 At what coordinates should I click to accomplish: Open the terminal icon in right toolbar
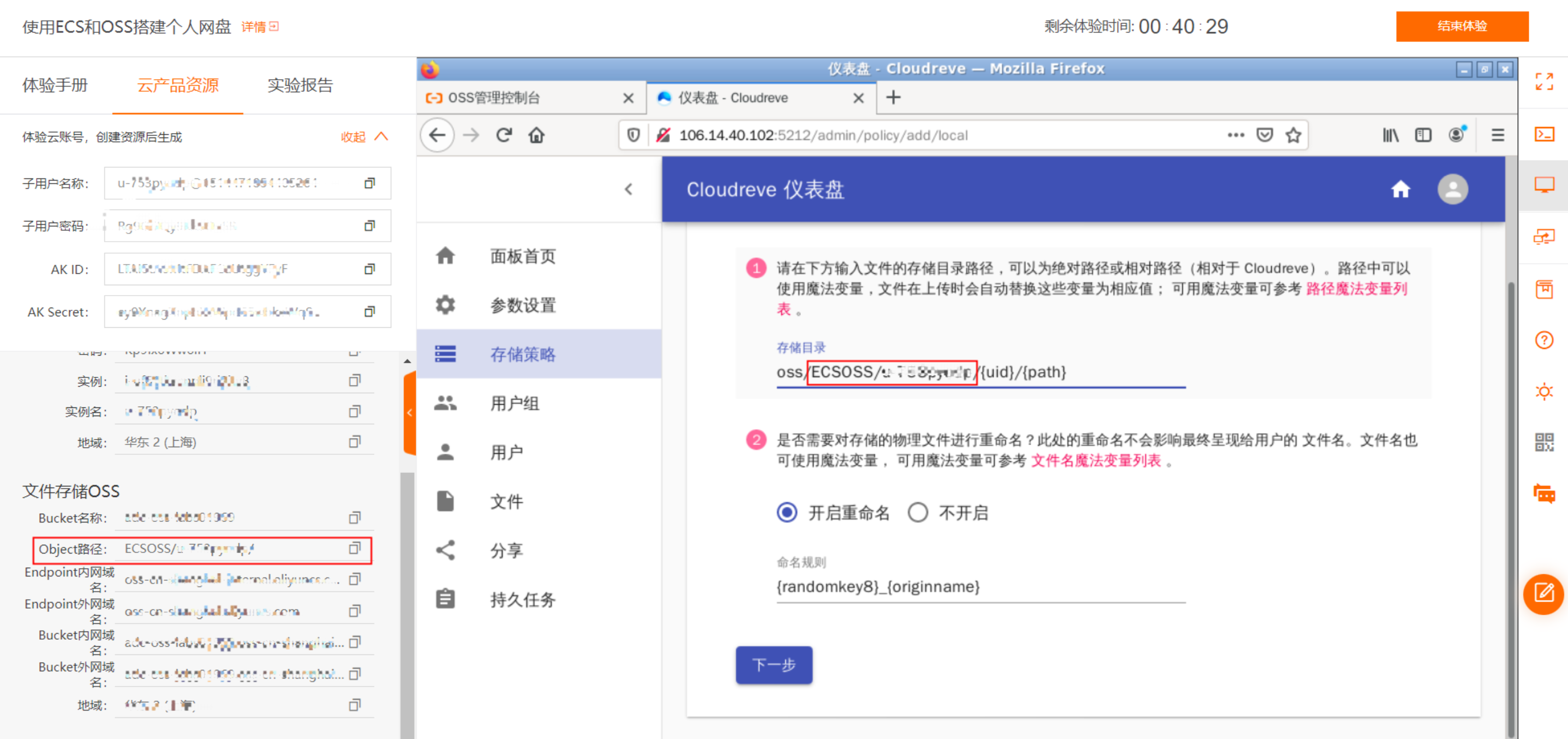[x=1543, y=134]
